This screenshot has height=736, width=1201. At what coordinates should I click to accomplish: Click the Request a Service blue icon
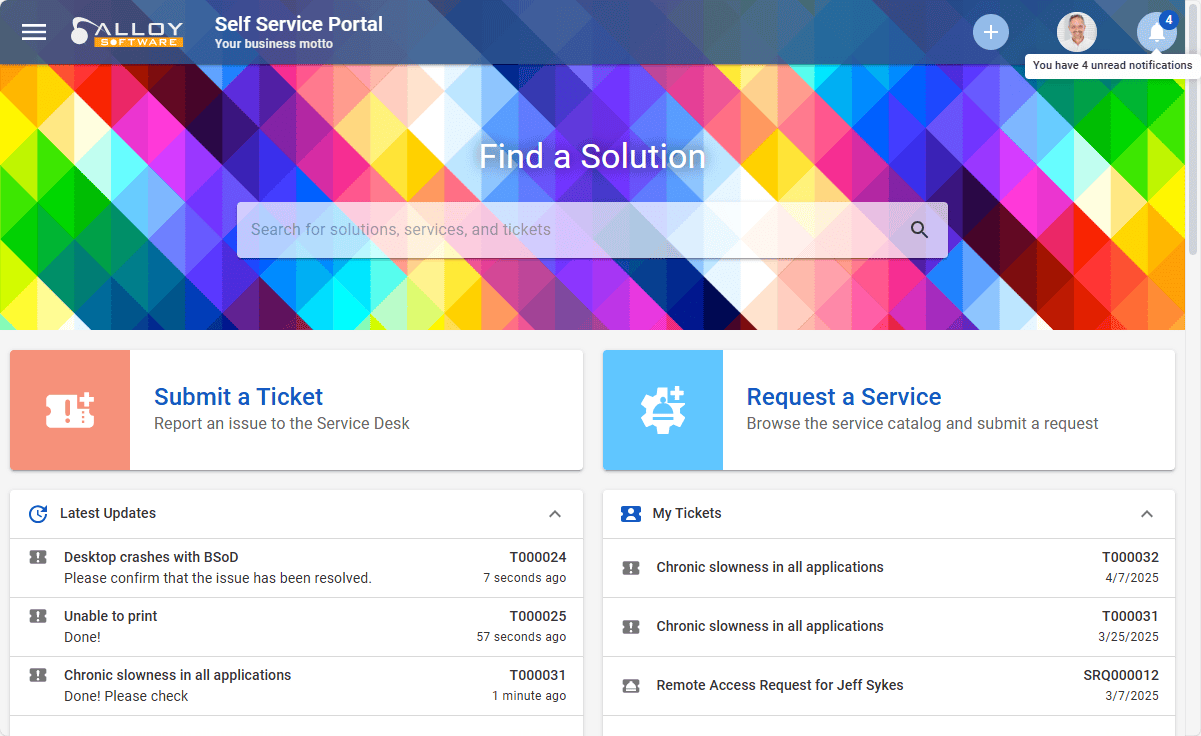663,410
